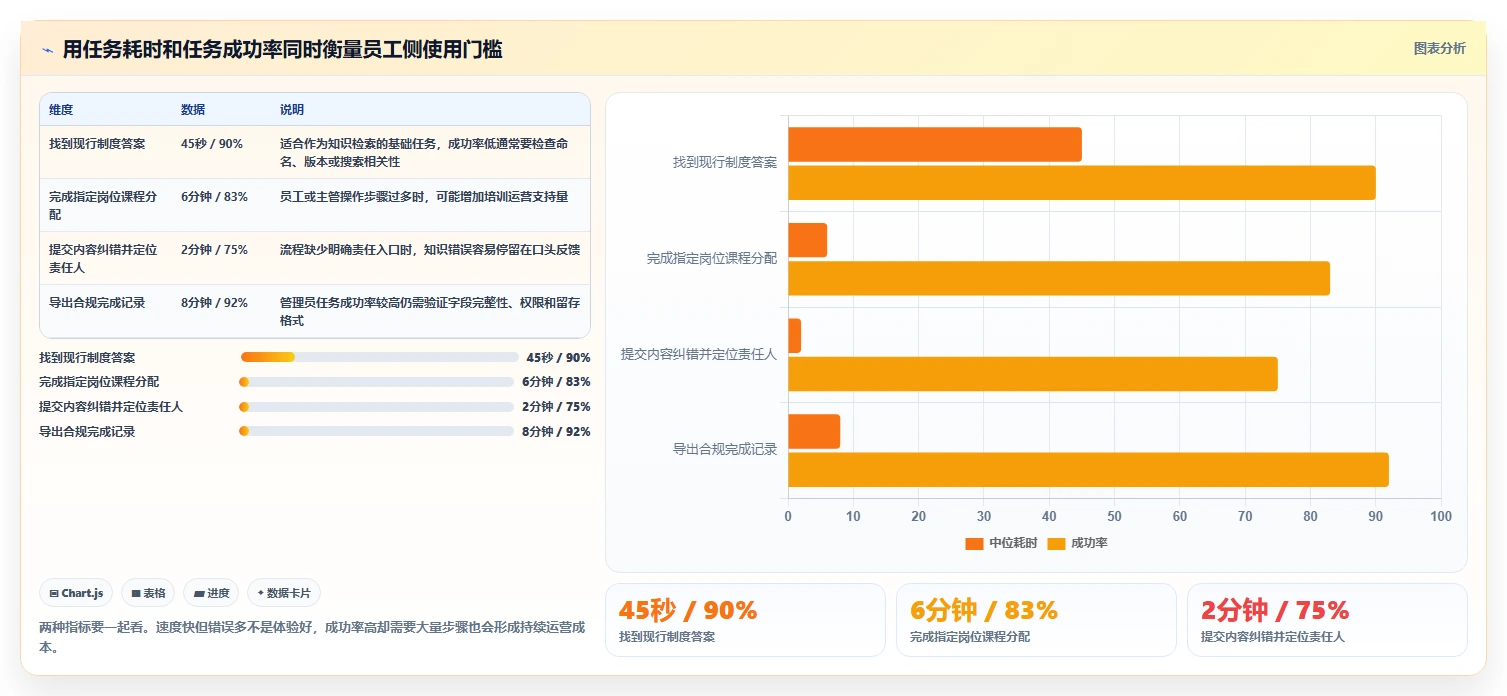Click the 表格 tag chip
The height and width of the screenshot is (696, 1507).
coord(148,593)
